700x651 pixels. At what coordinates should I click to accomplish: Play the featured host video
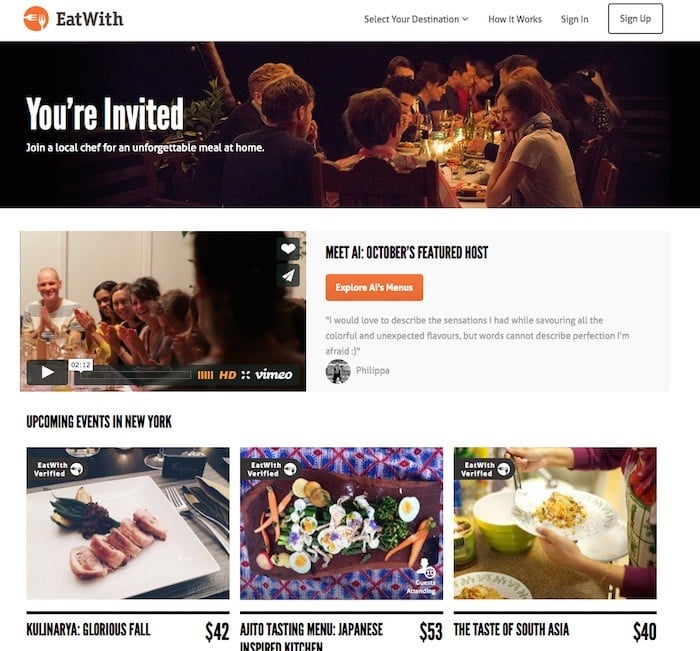(x=47, y=372)
